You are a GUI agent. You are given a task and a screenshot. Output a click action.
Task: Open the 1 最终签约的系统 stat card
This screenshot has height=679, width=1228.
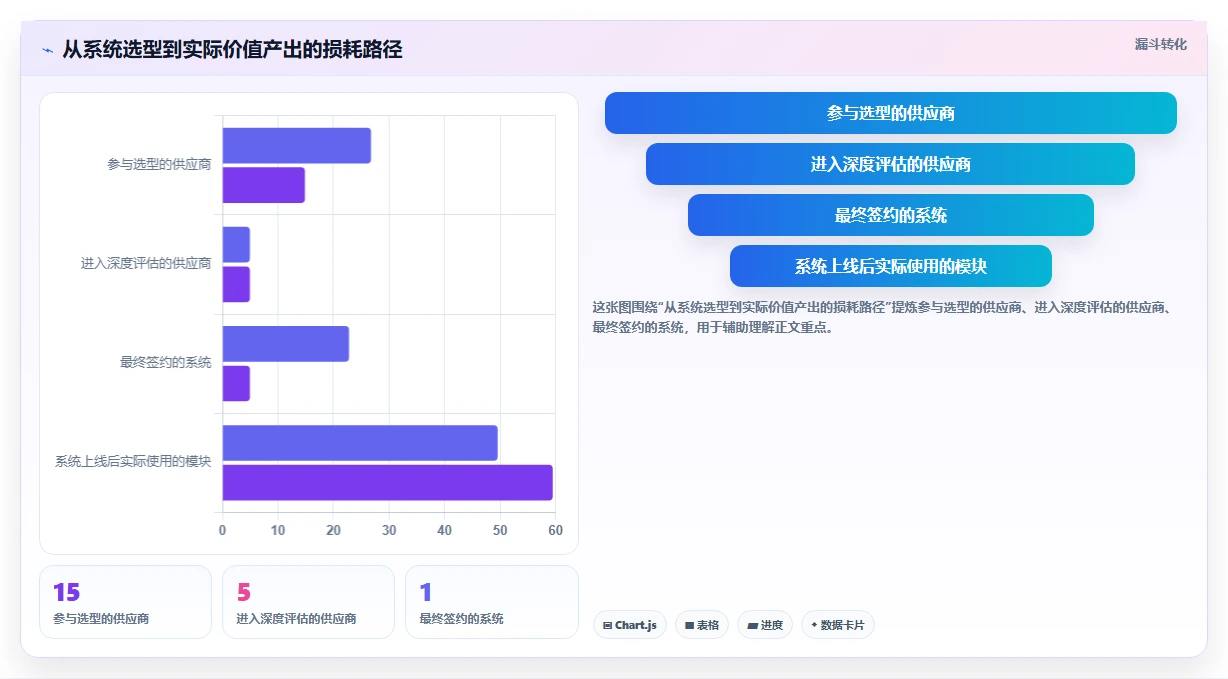[x=491, y=602]
